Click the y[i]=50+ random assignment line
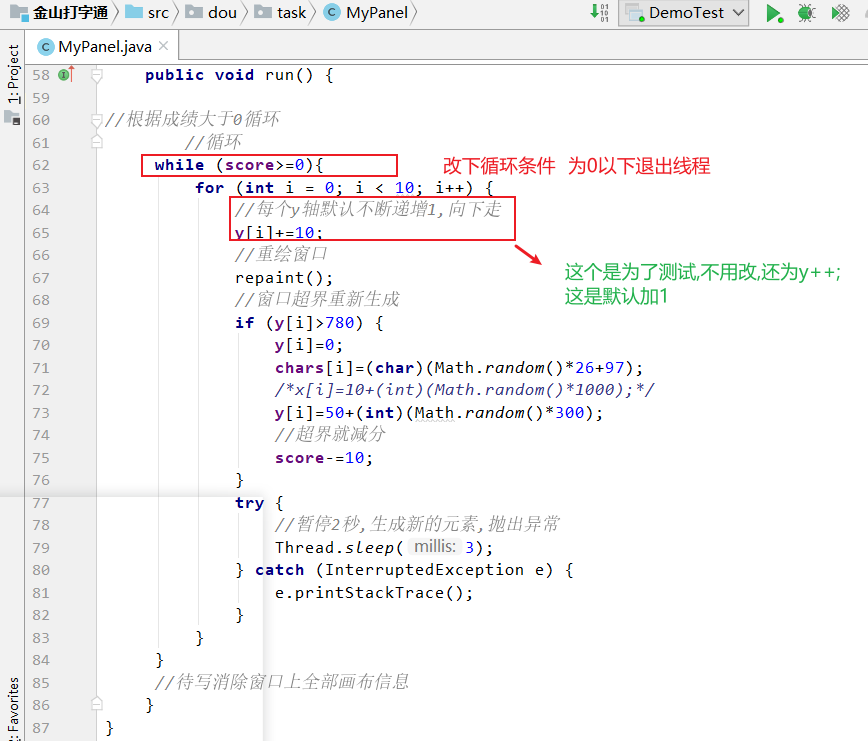The height and width of the screenshot is (741, 868). coord(439,413)
